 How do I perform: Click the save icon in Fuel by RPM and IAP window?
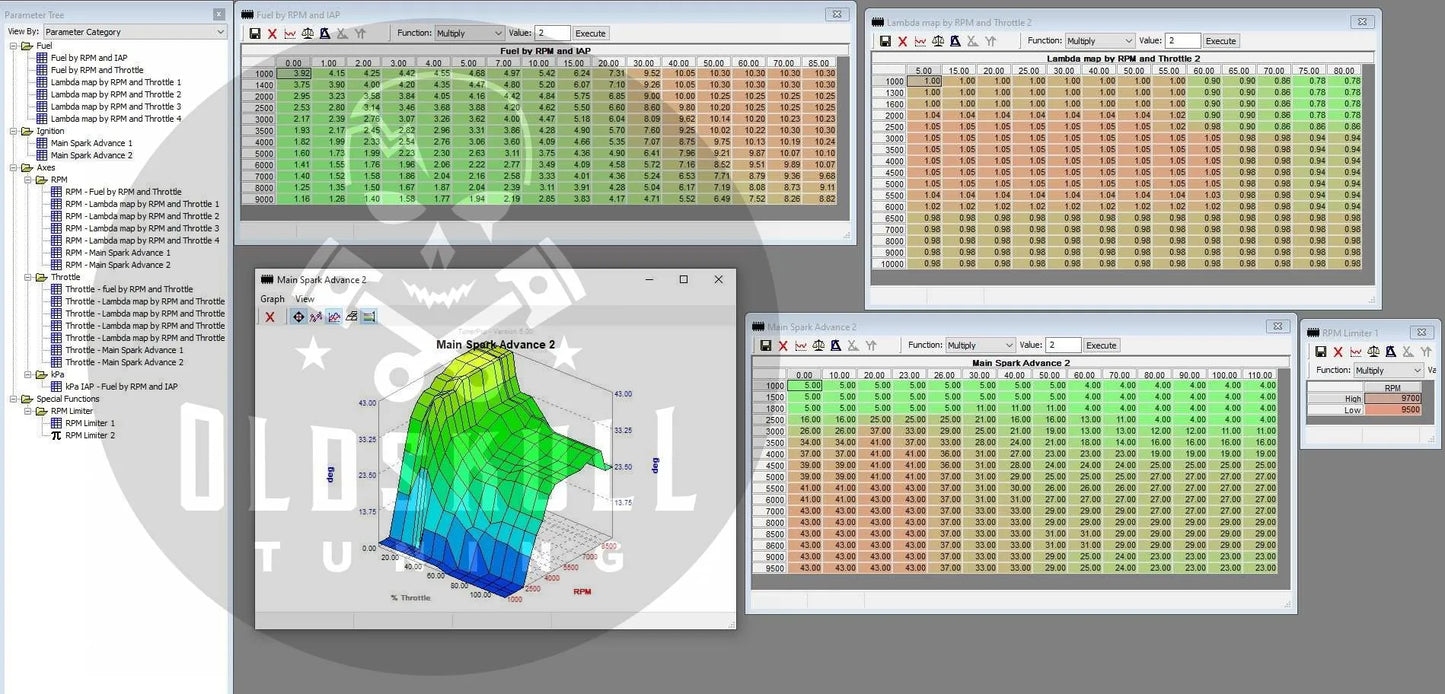[255, 33]
